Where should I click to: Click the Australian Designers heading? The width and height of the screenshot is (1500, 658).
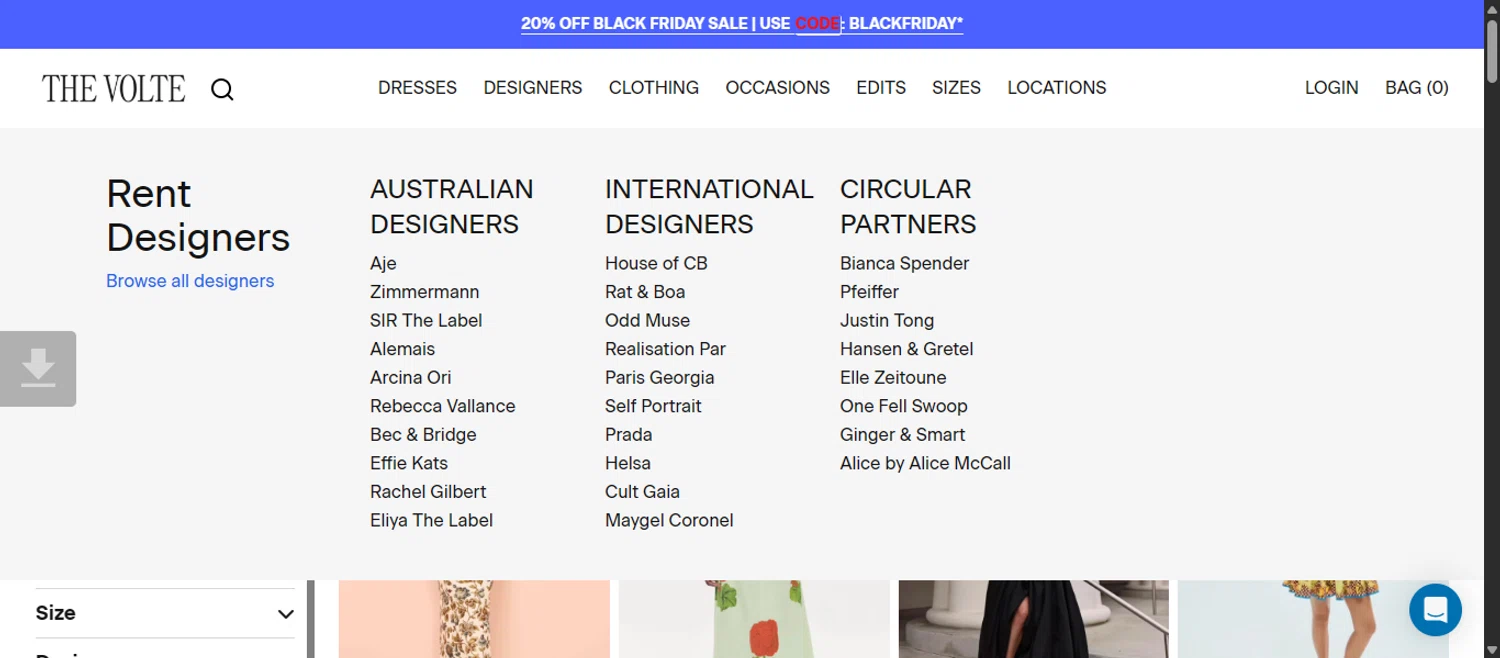click(x=452, y=206)
